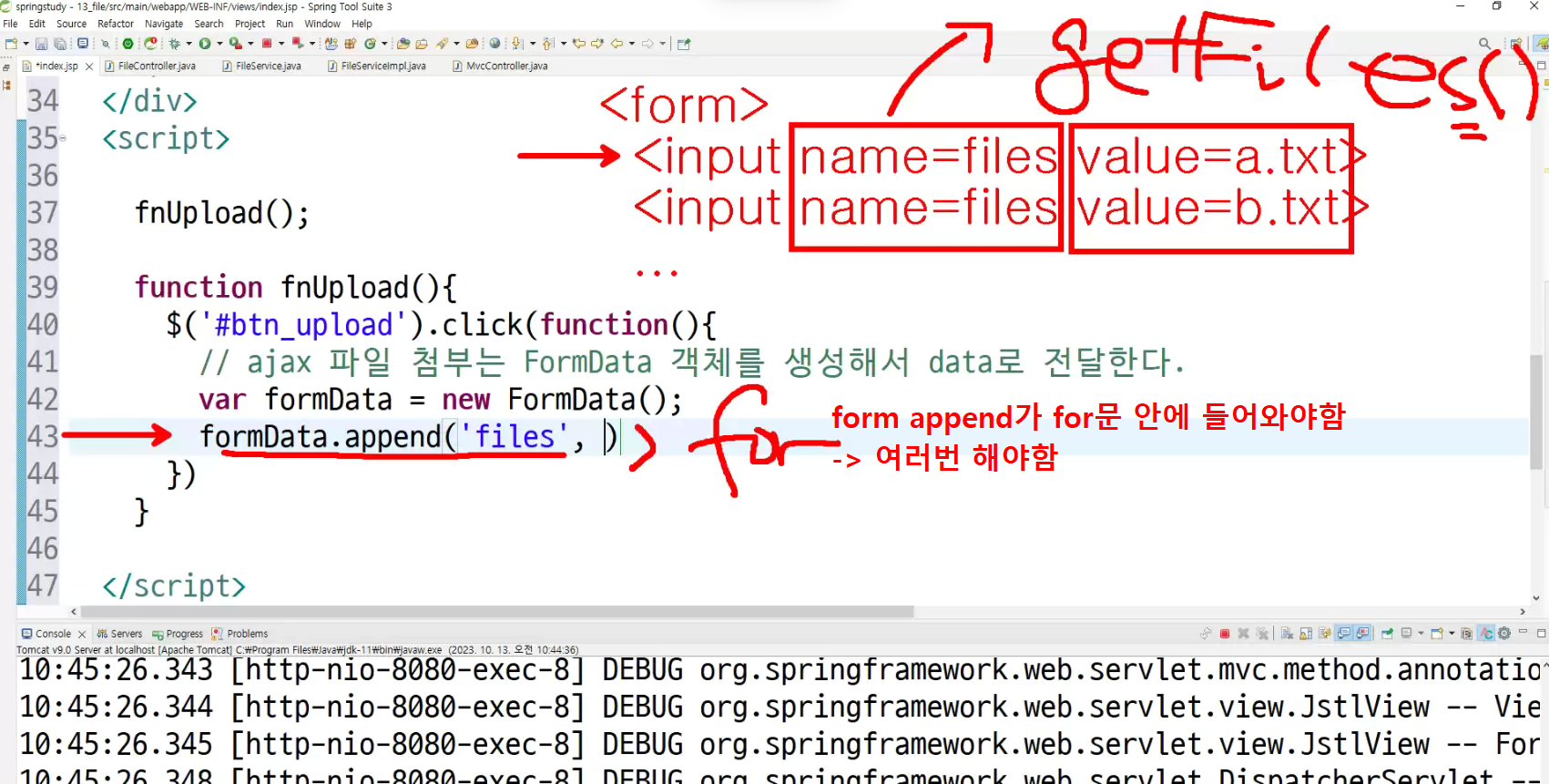Collapse the fold marker at line 35
Viewport: 1549px width, 784px height.
[x=63, y=139]
